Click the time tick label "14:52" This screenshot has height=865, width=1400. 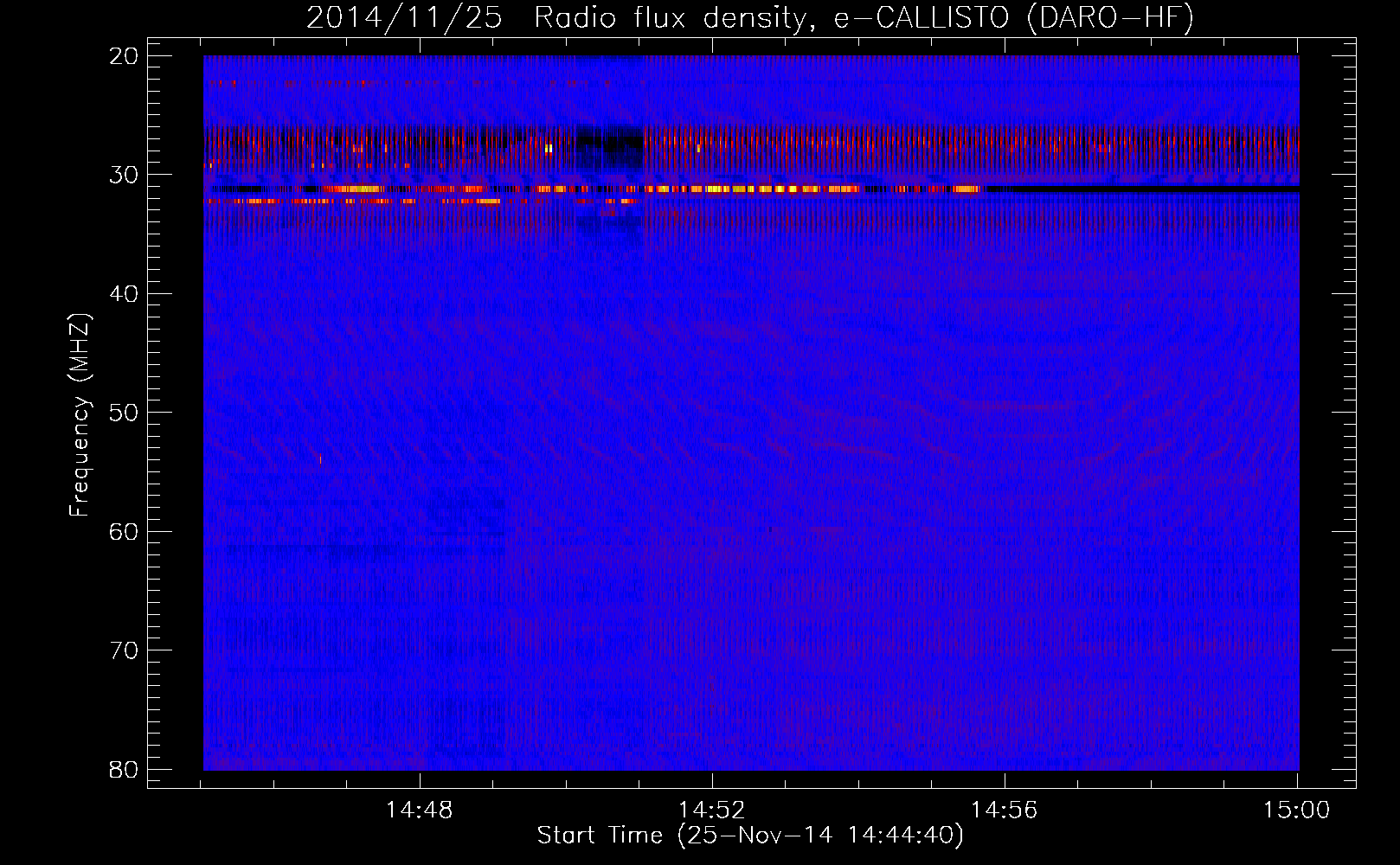[711, 811]
